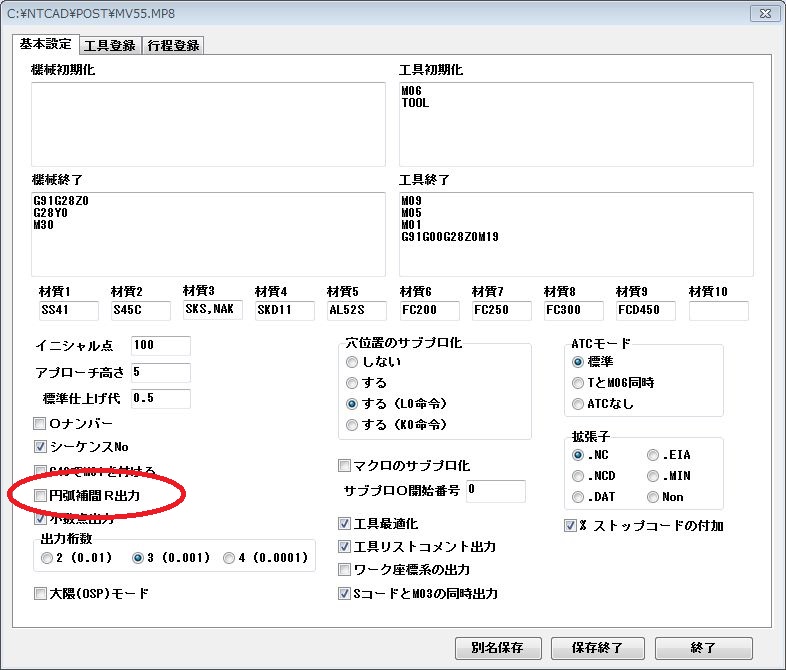Viewport: 786px width, 670px height.
Task: Uncheck SコードとM03の同時出力 checkbox
Action: pyautogui.click(x=344, y=594)
